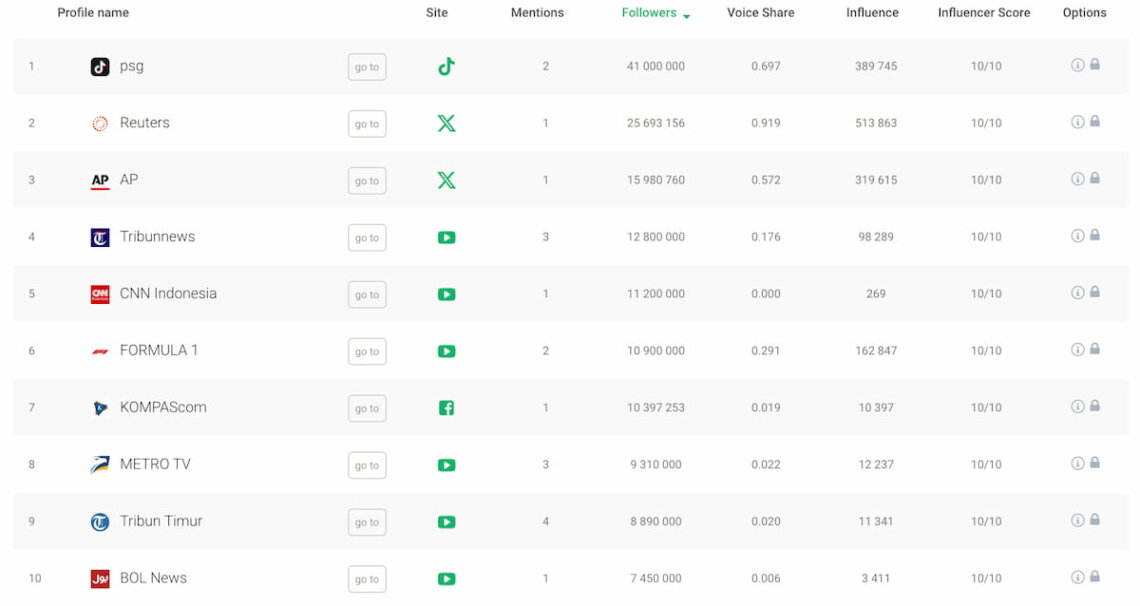Click 'go to' button for BOL News
The height and width of the screenshot is (606, 1140).
[367, 579]
